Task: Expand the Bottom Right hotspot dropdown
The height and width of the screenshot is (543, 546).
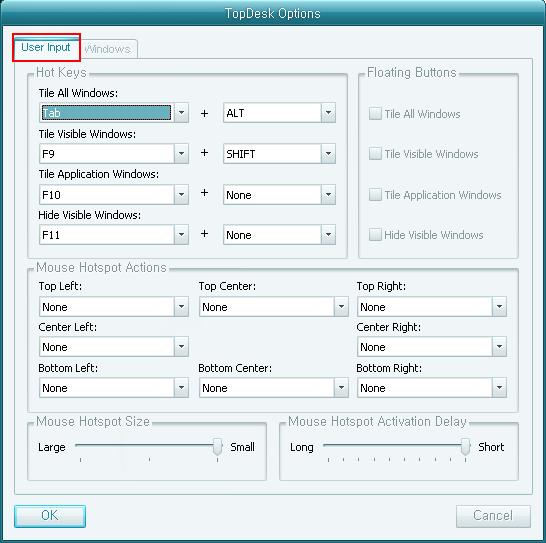Action: click(x=432, y=388)
